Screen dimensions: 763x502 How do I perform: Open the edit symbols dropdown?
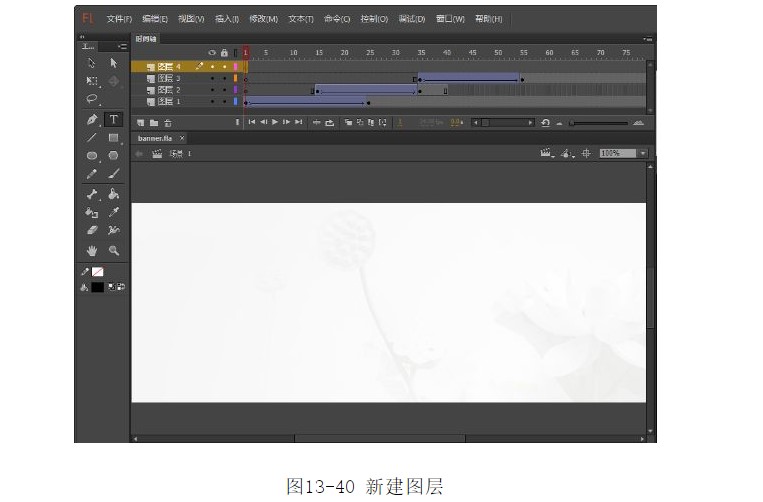pyautogui.click(x=567, y=153)
